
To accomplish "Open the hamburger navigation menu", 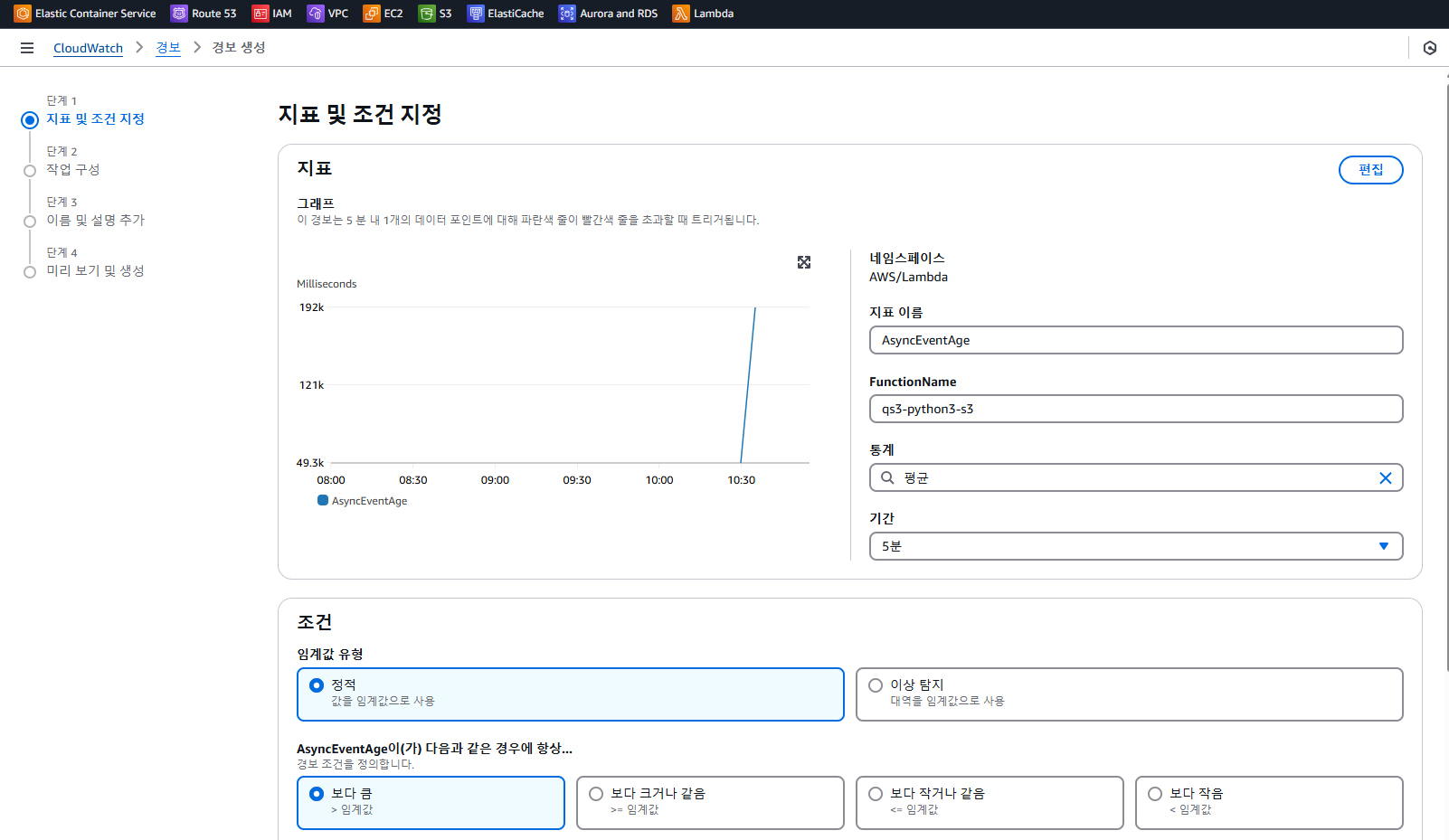I will tap(27, 48).
